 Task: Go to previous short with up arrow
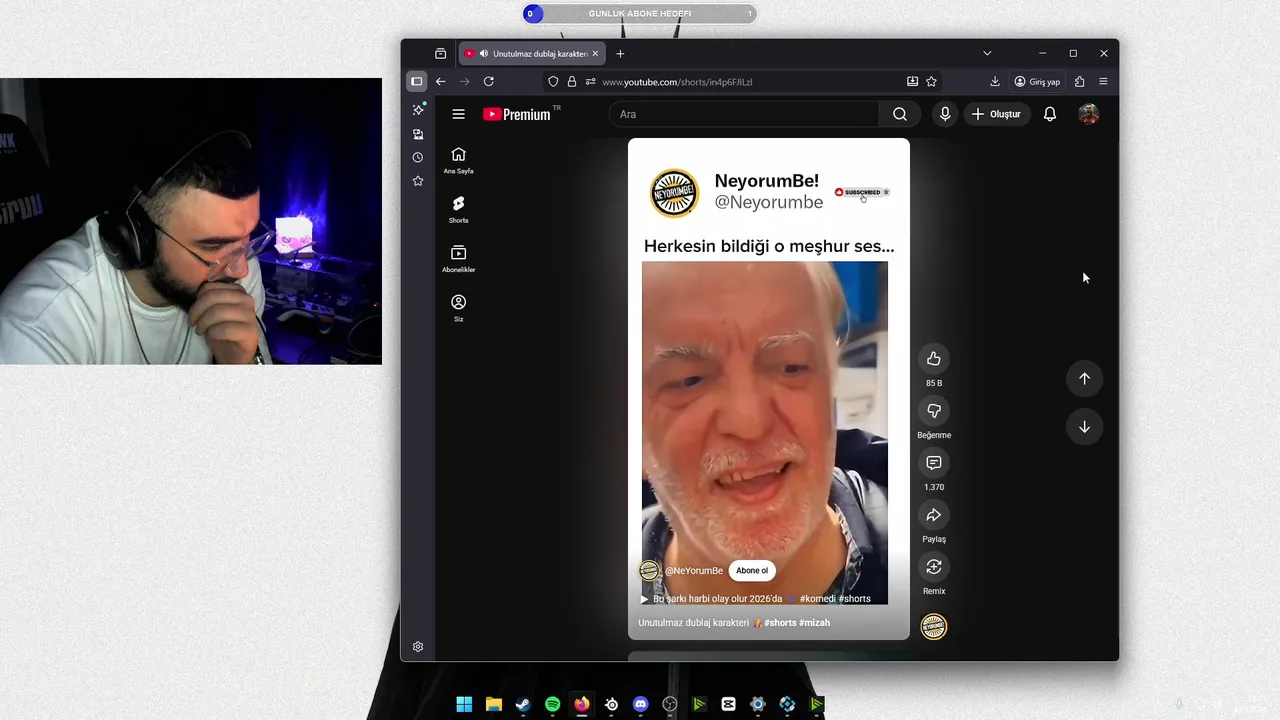coord(1084,378)
